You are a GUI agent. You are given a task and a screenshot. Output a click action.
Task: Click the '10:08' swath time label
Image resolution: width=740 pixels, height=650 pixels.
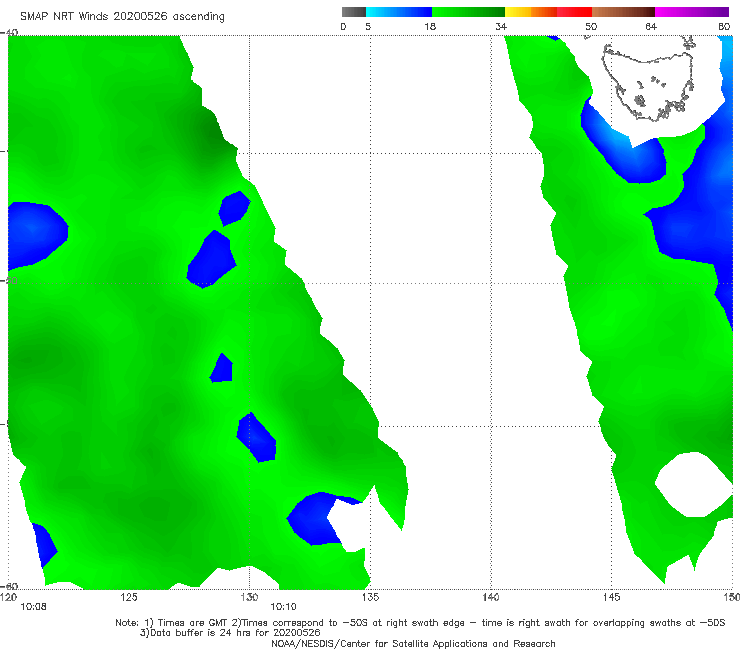pyautogui.click(x=33, y=607)
